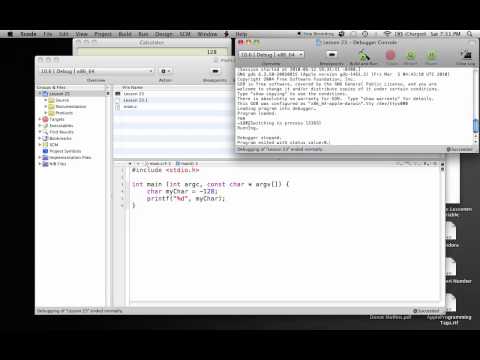Select Lesson 23.1 in the file list

pos(135,100)
